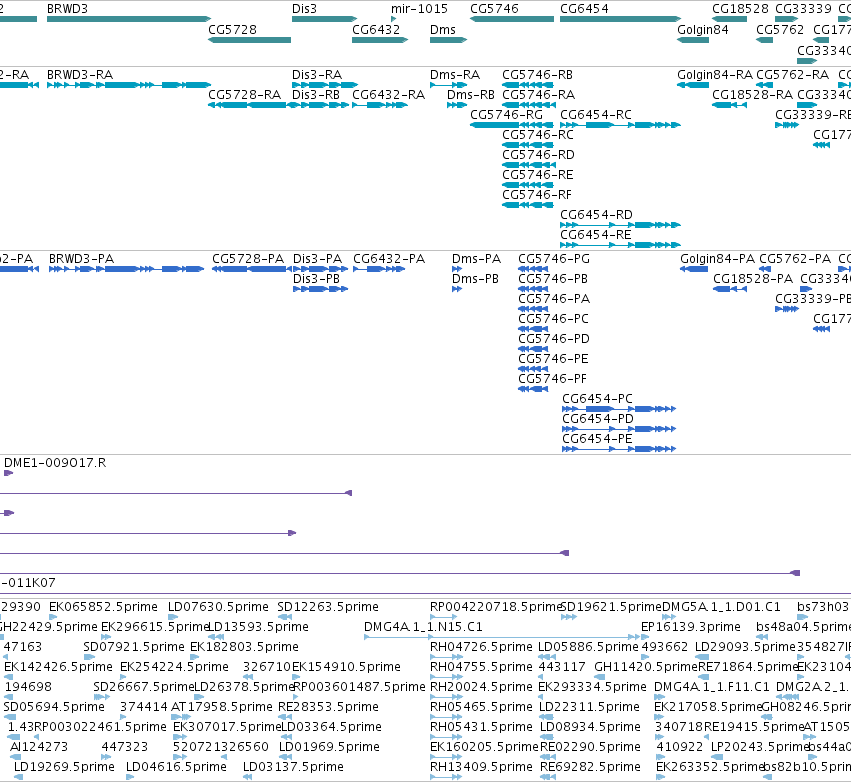
Task: Click the CG18528 gene label
Action: pos(740,9)
